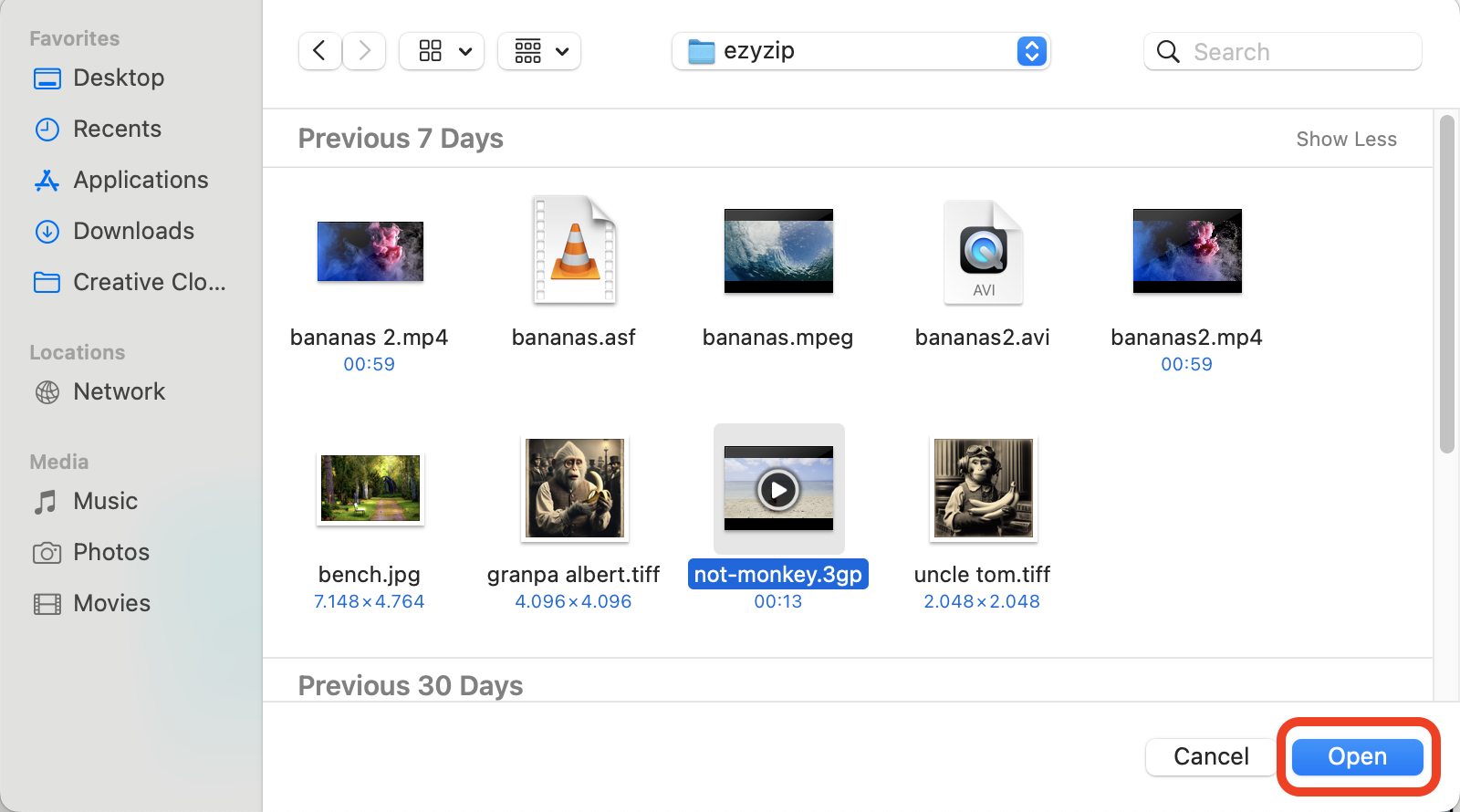
Task: Open Movies label under Media
Action: (111, 604)
